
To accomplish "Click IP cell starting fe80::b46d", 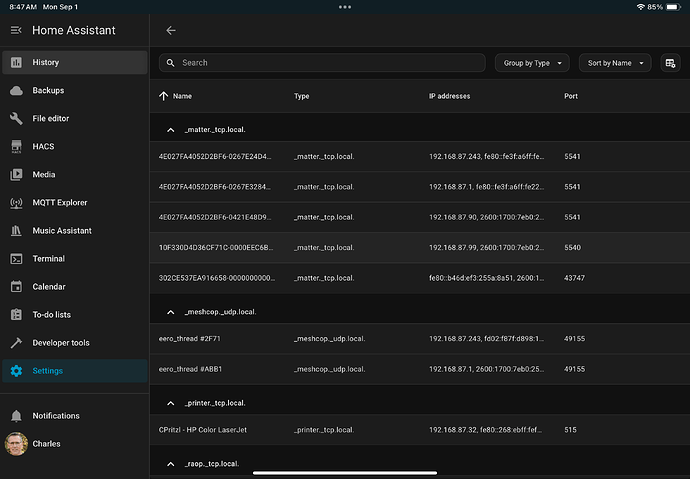I will (486, 278).
